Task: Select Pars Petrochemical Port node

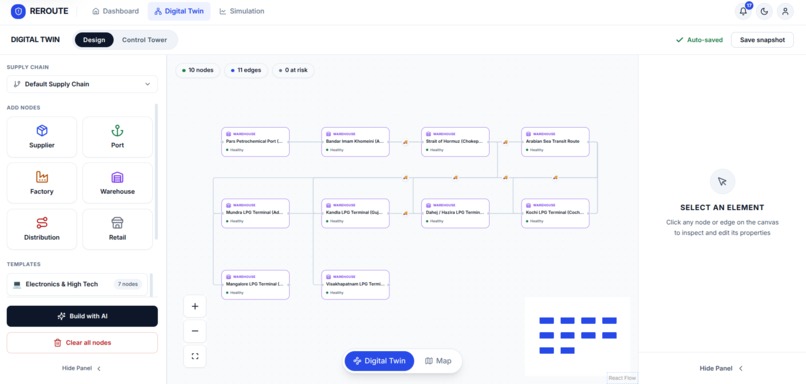Action: point(255,142)
